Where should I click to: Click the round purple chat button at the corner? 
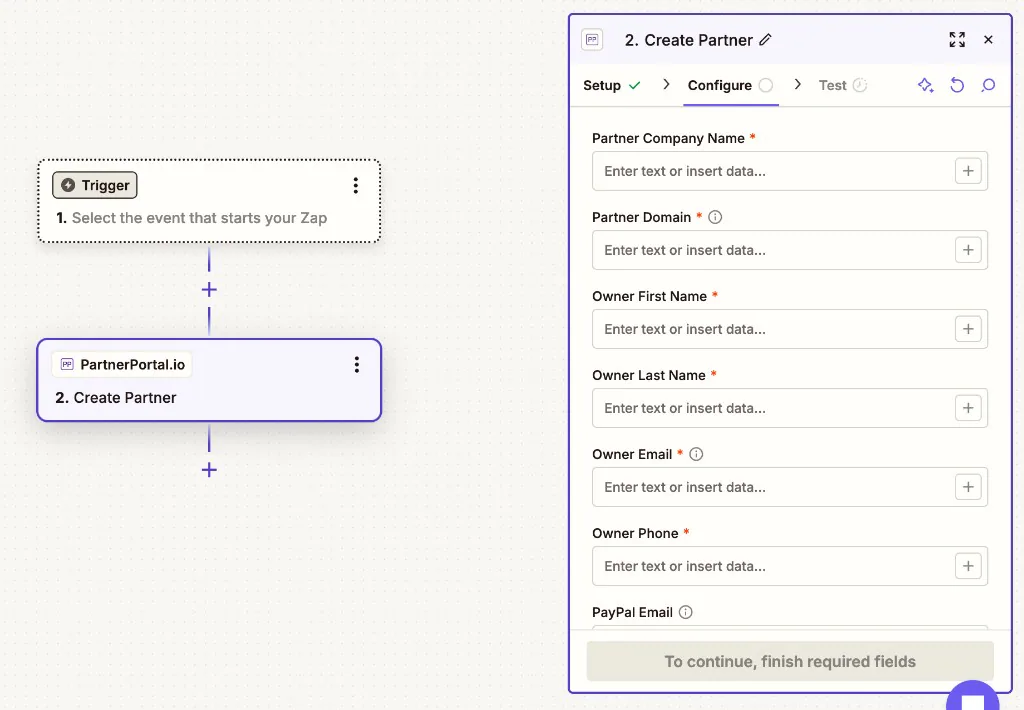pos(973,696)
